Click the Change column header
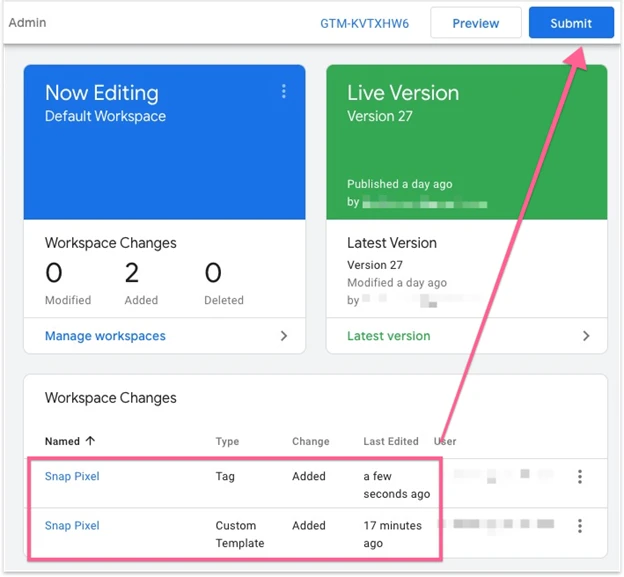Screen dimensions: 624x577 point(310,441)
